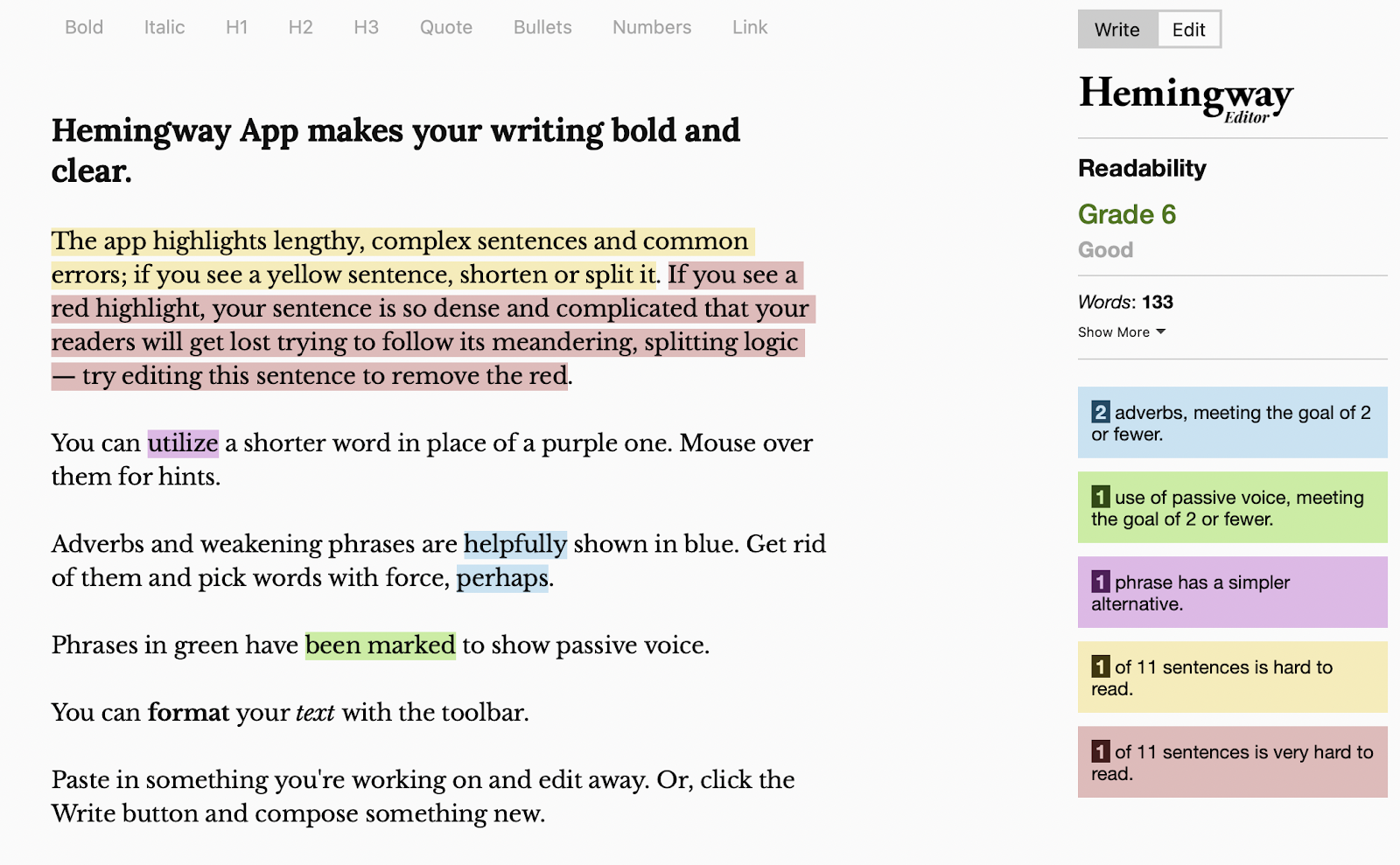This screenshot has width=1400, height=865.
Task: Choose the H2 heading option
Action: (300, 27)
